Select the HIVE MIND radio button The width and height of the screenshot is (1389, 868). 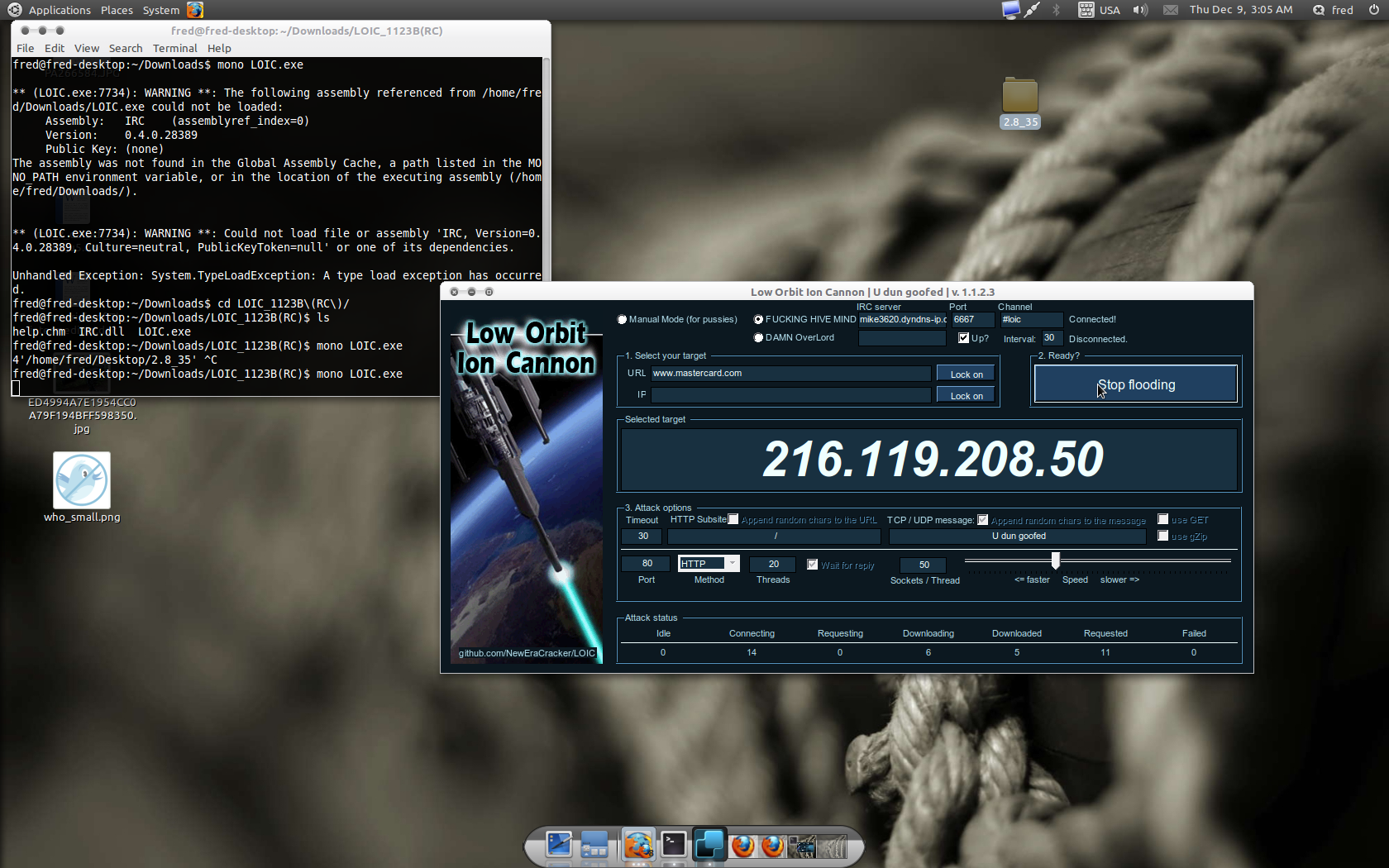(758, 319)
